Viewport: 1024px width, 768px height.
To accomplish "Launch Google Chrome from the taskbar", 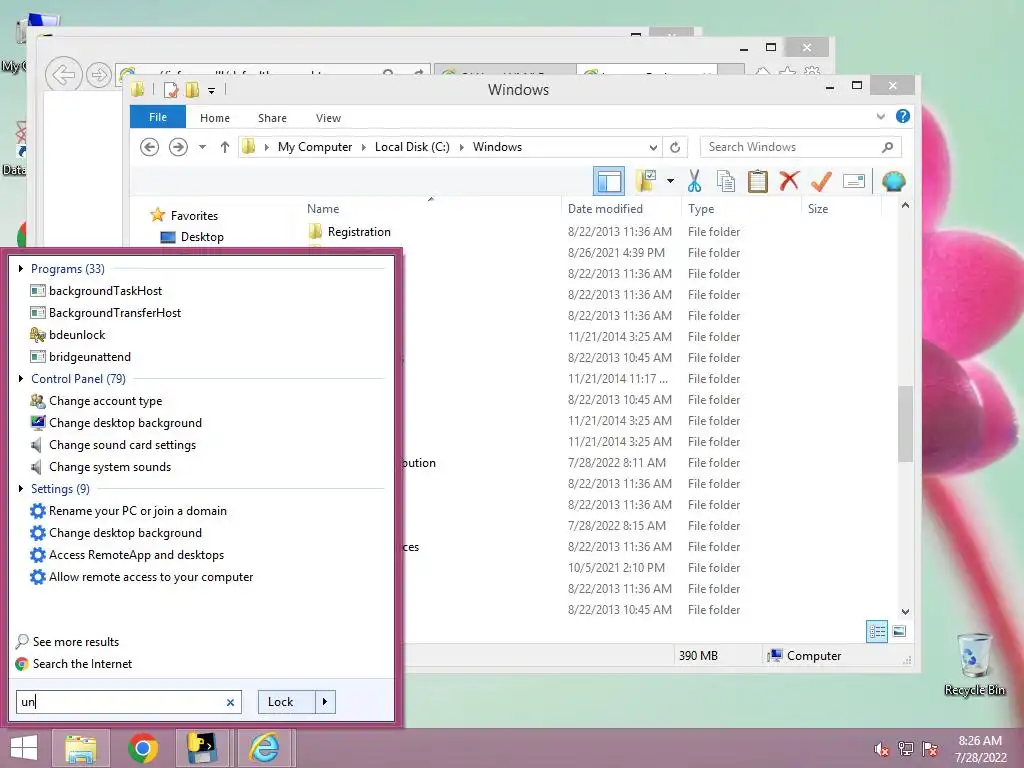I will [142, 748].
